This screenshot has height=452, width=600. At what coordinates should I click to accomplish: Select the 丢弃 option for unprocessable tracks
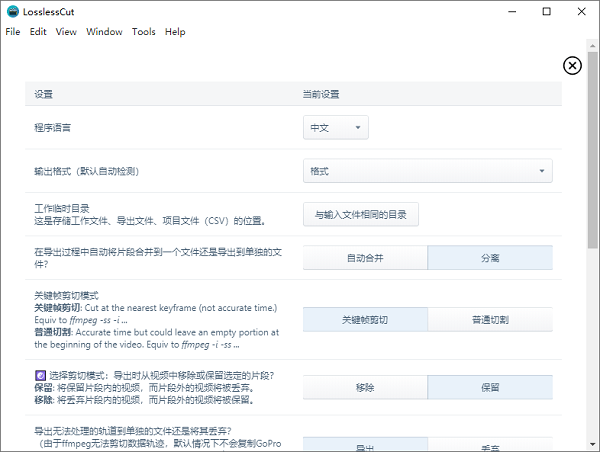coord(490,445)
